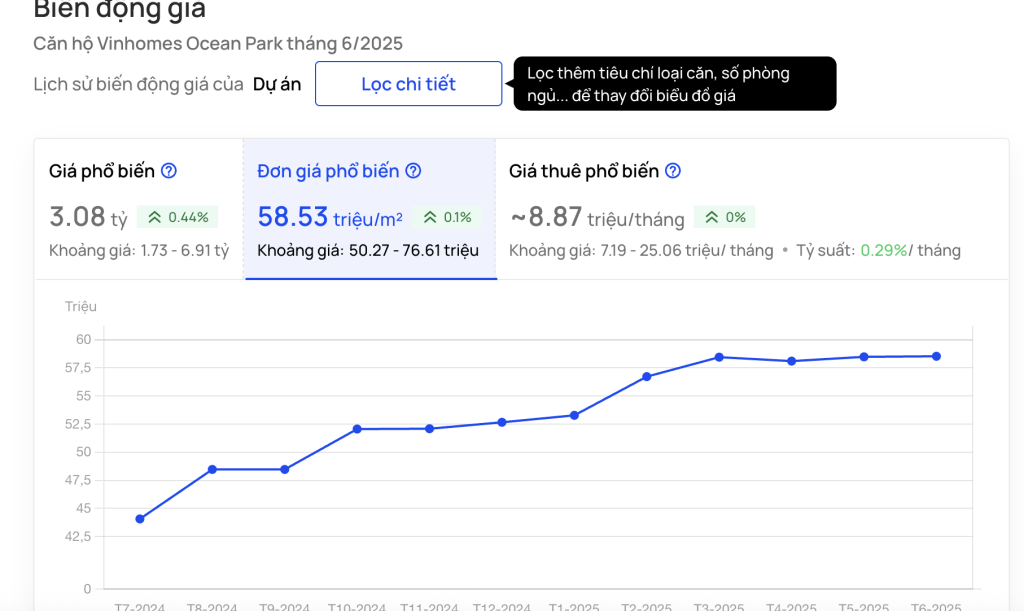Click the '60' y-axis label

coord(84,339)
